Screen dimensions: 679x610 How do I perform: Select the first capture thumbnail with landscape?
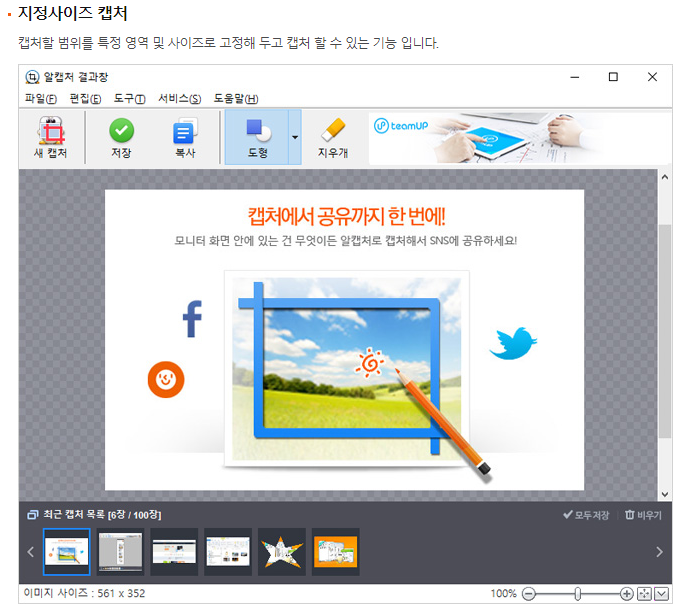tap(67, 552)
